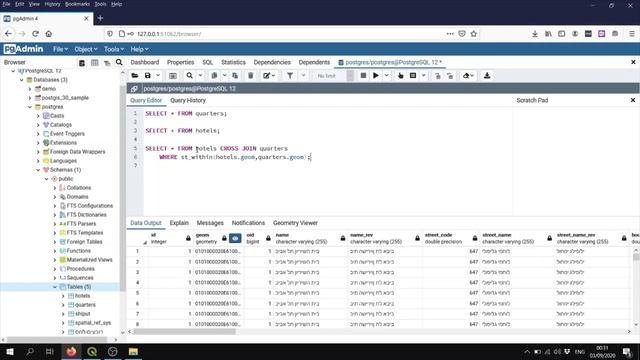Open file icon in query toolbar

(x=135, y=76)
